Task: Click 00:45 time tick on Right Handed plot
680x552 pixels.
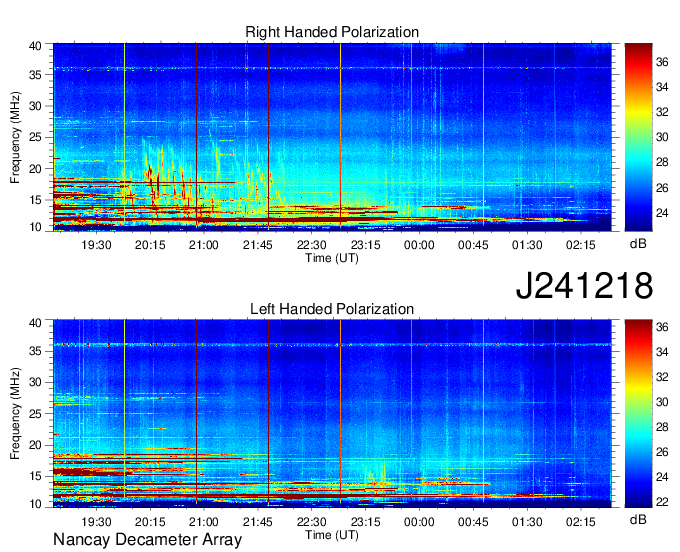Action: click(x=473, y=245)
